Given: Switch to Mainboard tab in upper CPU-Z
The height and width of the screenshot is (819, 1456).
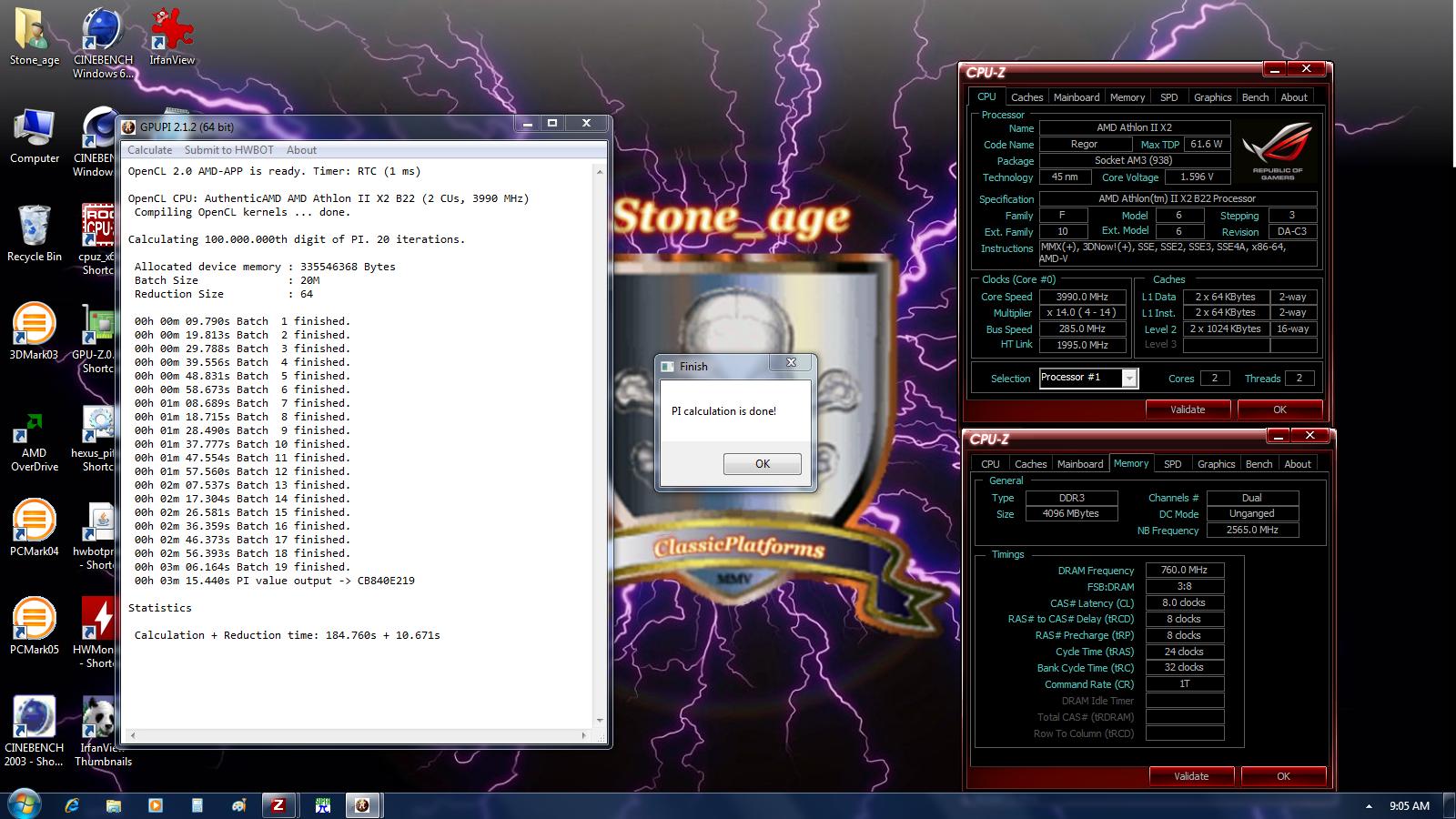Looking at the screenshot, I should pyautogui.click(x=1077, y=97).
